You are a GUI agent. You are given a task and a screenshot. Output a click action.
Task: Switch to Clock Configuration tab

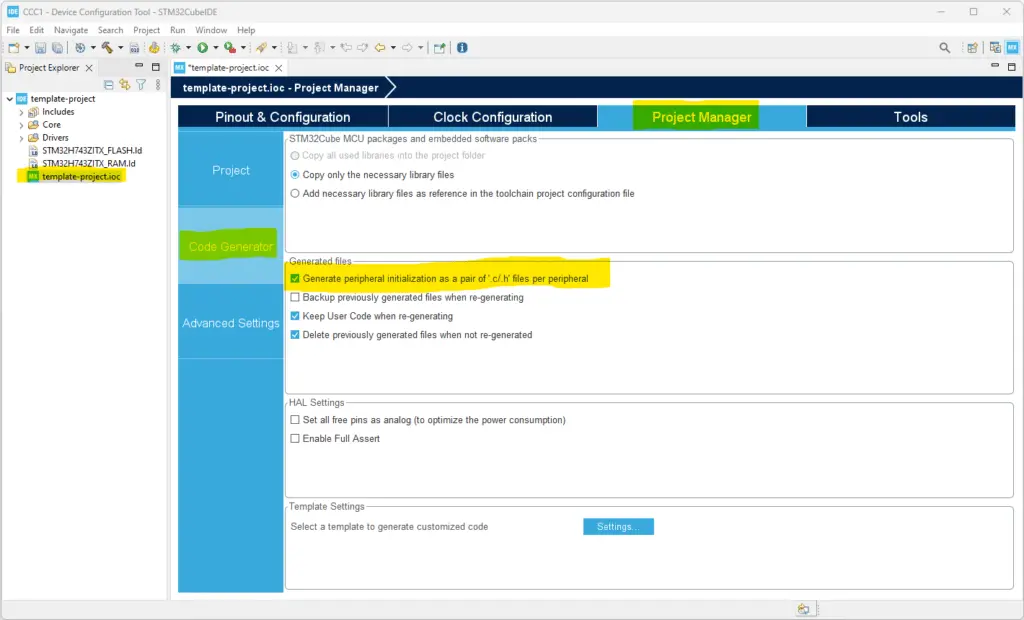point(492,117)
